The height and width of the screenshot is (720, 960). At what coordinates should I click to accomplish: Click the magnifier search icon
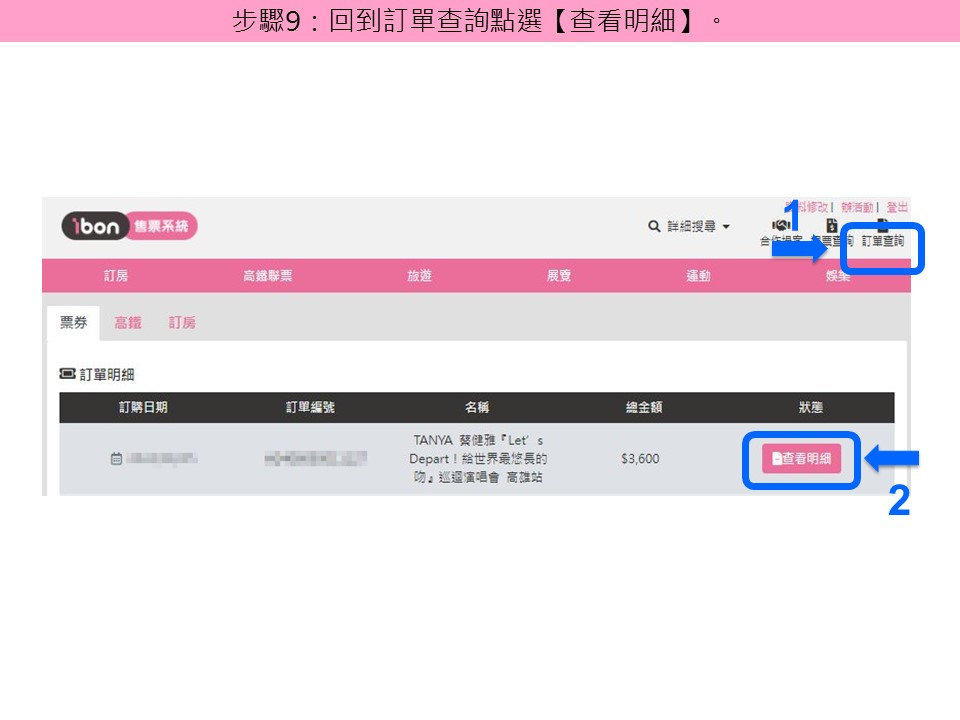tap(654, 227)
